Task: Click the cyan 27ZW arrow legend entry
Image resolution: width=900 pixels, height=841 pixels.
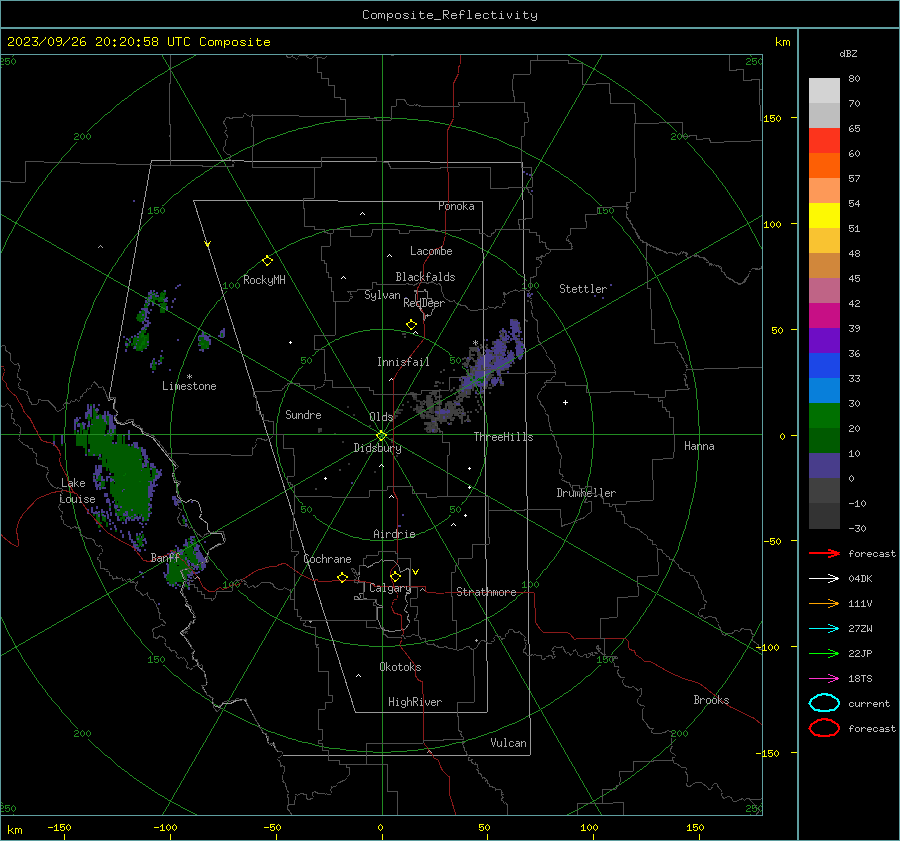Action: click(x=824, y=629)
